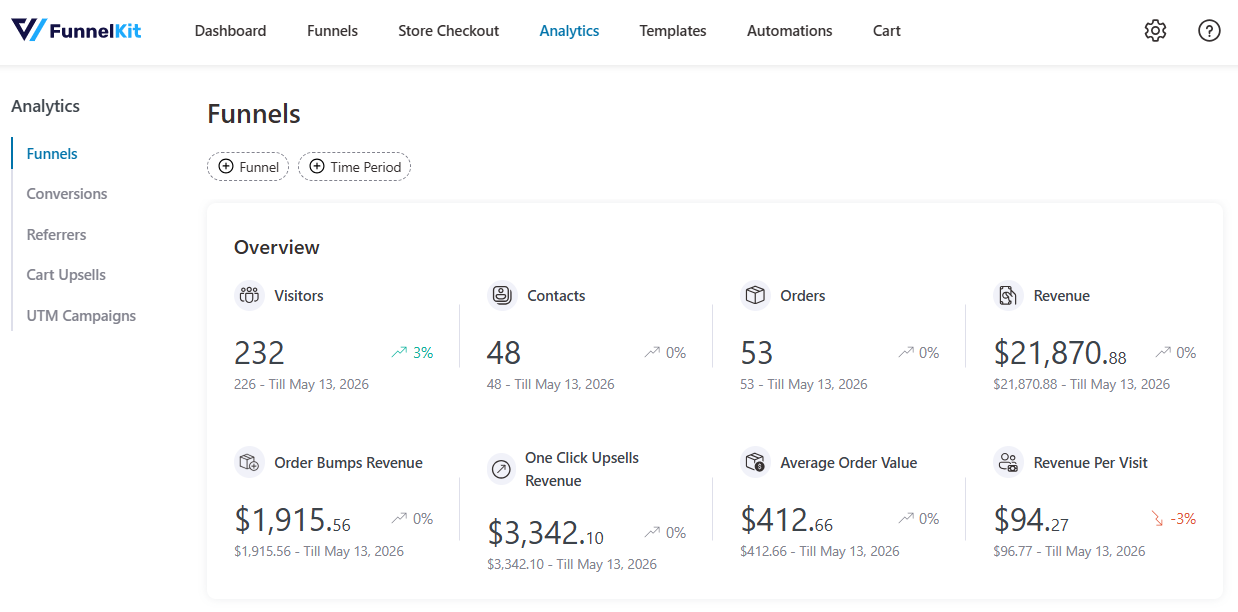Click the Order Bumps Revenue label
The image size is (1238, 612).
click(x=348, y=463)
